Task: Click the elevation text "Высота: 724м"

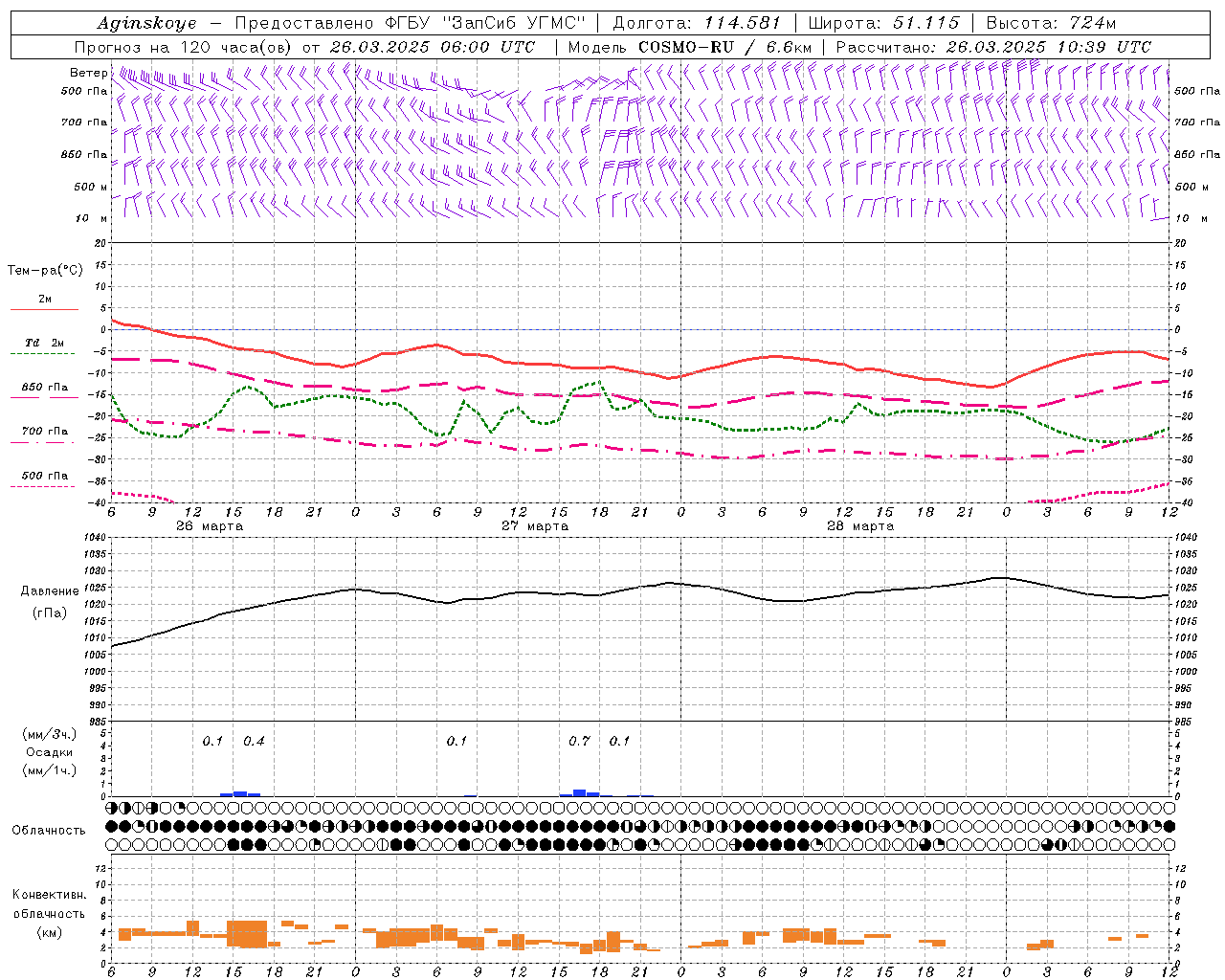Action: pyautogui.click(x=1052, y=23)
